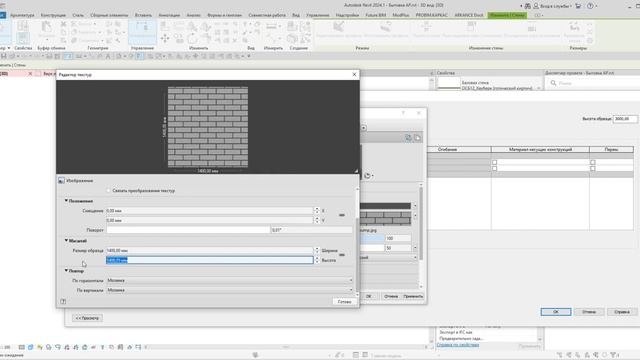The width and height of the screenshot is (640, 360).
Task: Collapse the Положение section
Action: pos(66,201)
